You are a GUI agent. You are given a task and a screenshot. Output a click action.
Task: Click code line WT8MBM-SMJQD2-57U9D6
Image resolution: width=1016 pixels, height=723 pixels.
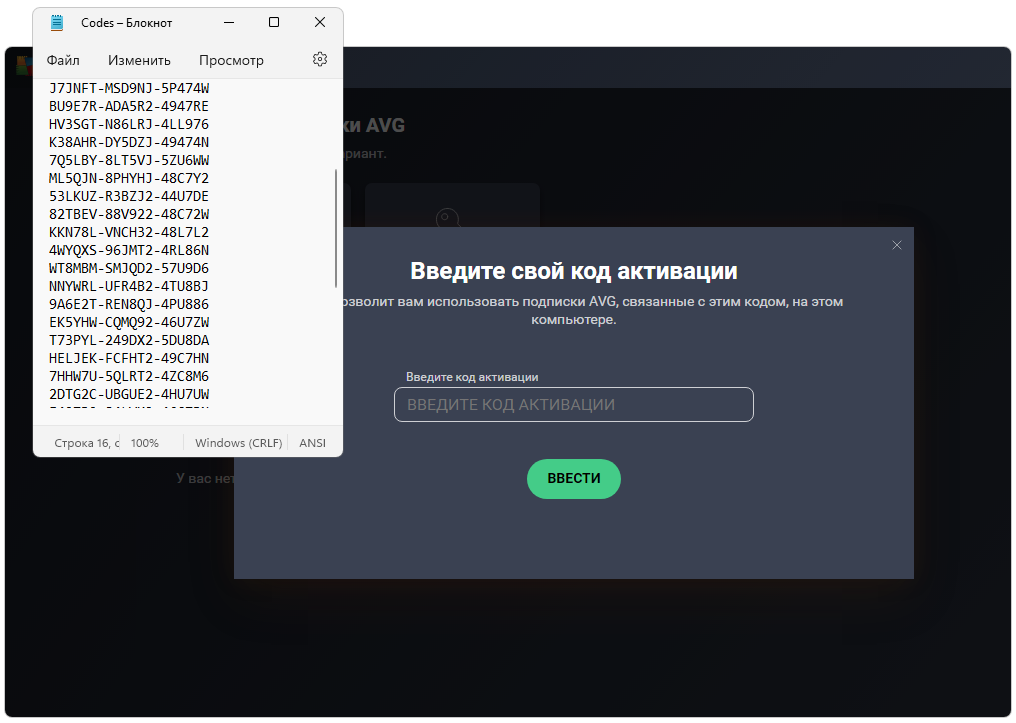point(129,268)
